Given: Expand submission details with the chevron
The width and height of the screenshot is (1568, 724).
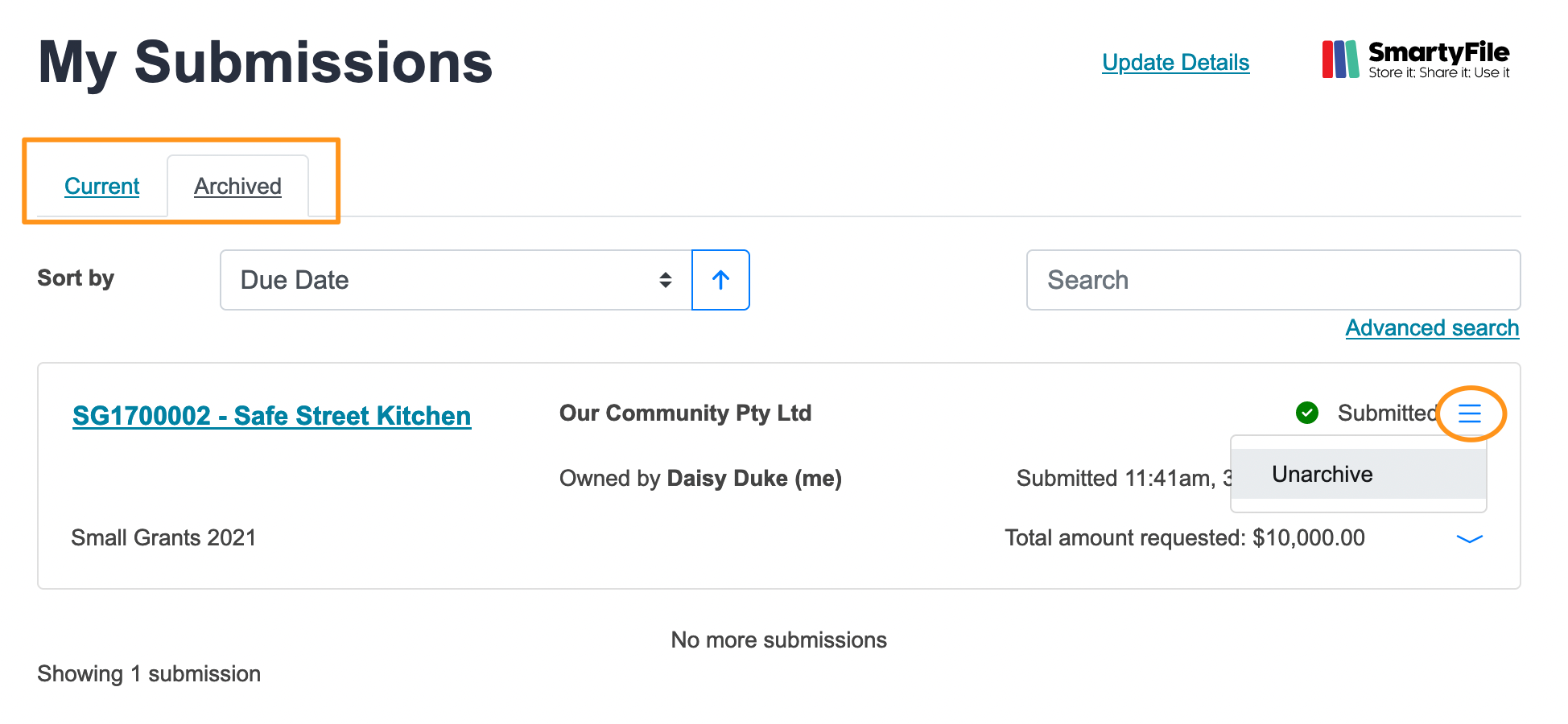Looking at the screenshot, I should pos(1470,539).
